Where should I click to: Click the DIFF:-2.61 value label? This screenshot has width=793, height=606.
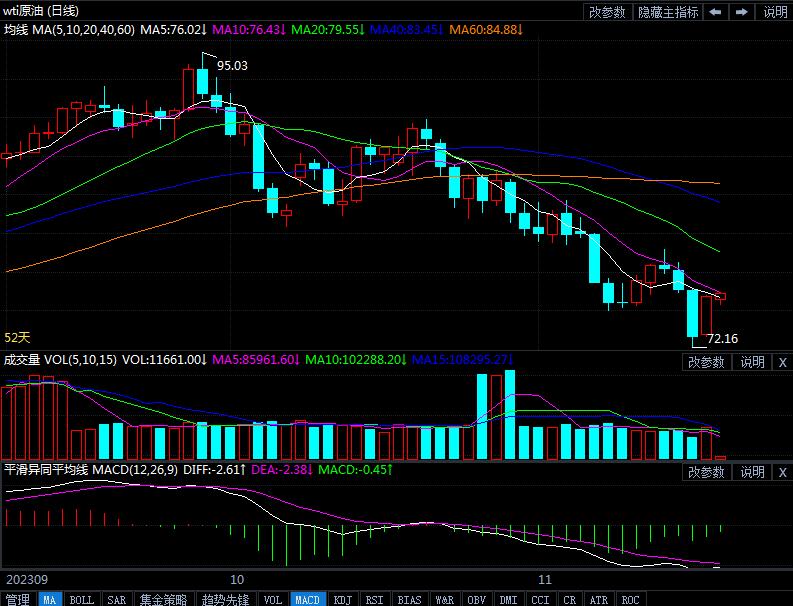[x=214, y=469]
